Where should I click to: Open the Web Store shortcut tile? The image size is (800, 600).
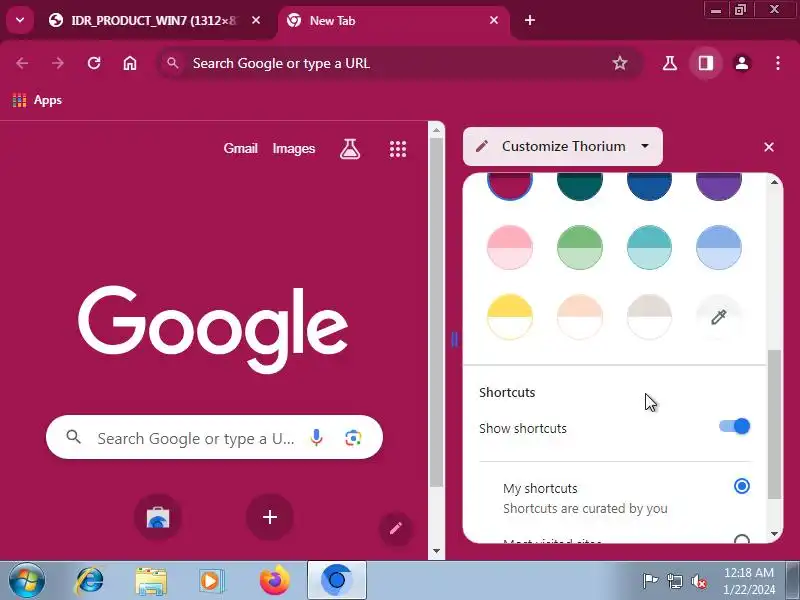pyautogui.click(x=158, y=517)
